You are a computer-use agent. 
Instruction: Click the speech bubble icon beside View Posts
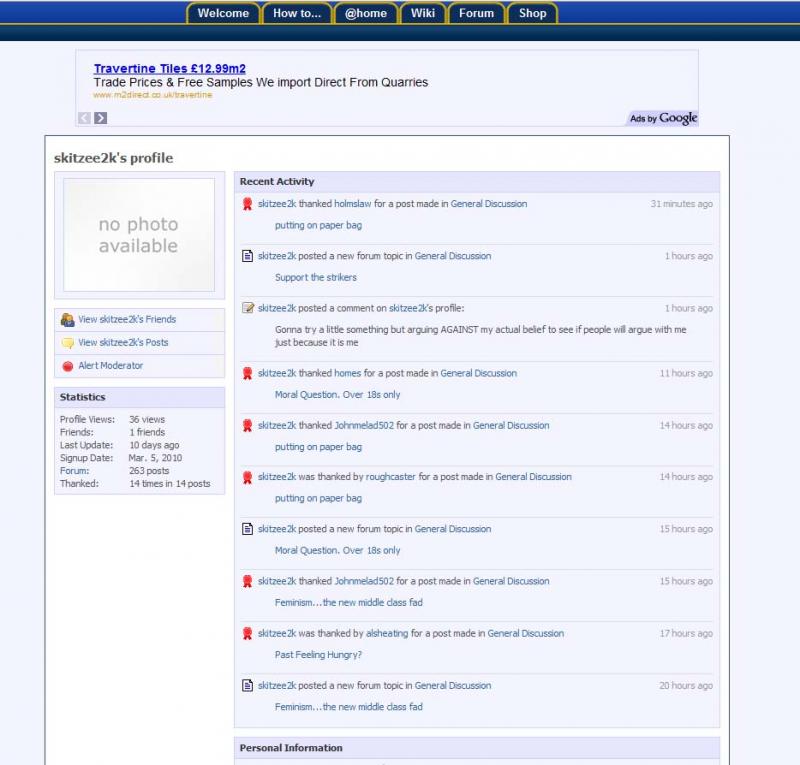[x=67, y=343]
